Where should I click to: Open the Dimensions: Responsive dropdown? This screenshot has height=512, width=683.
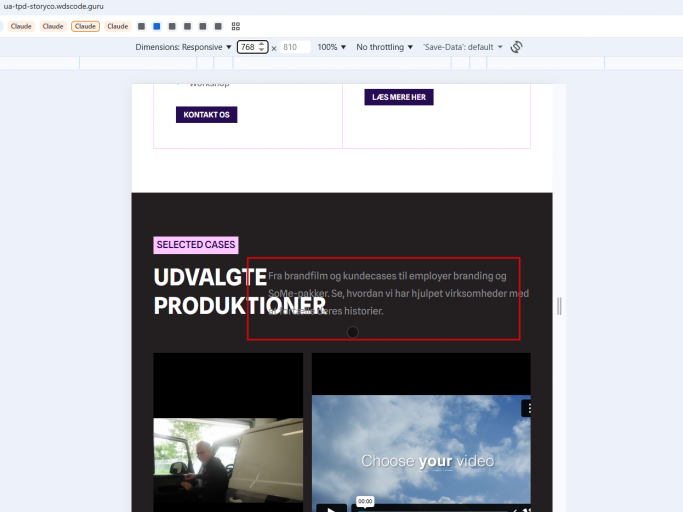(183, 47)
